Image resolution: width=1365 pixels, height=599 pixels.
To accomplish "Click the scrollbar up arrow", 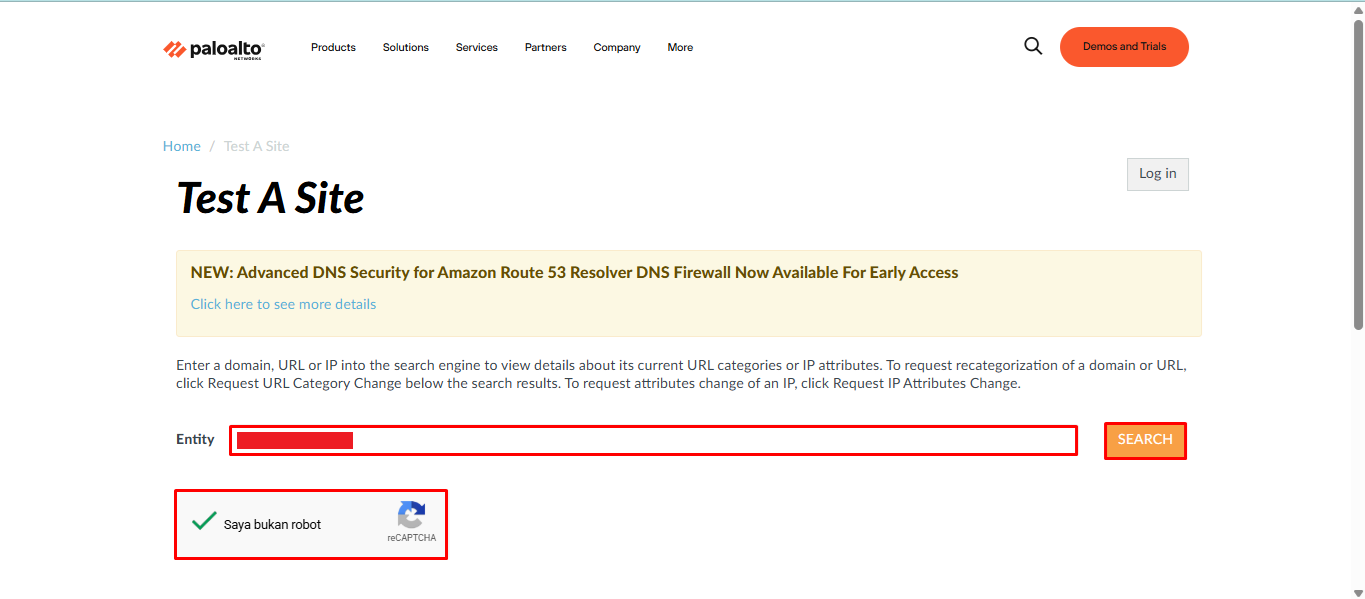I will tap(1358, 9).
